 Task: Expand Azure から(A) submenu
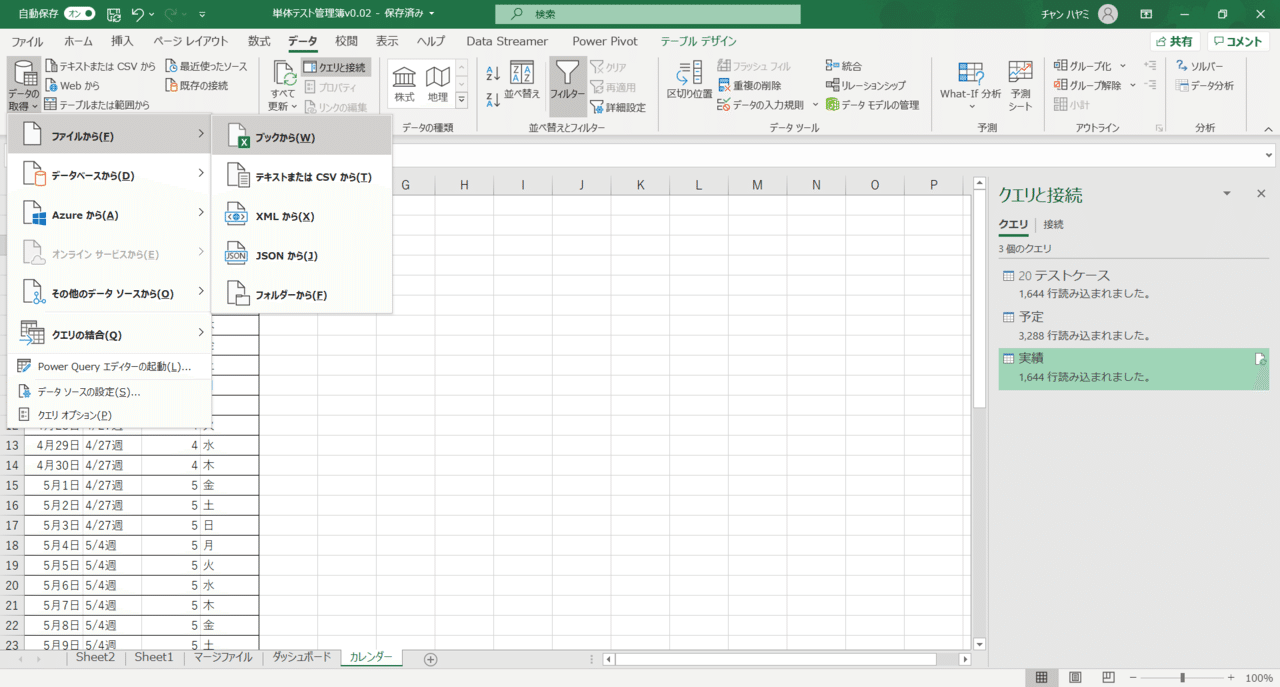[x=110, y=214]
